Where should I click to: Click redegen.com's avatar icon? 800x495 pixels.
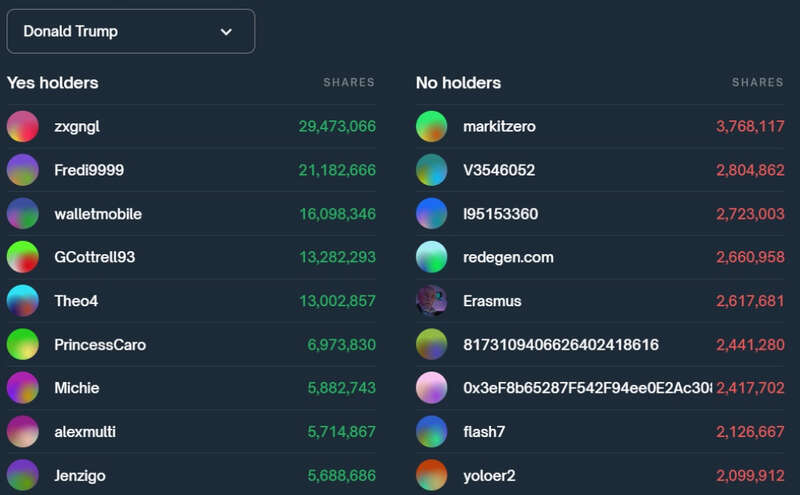coord(431,257)
